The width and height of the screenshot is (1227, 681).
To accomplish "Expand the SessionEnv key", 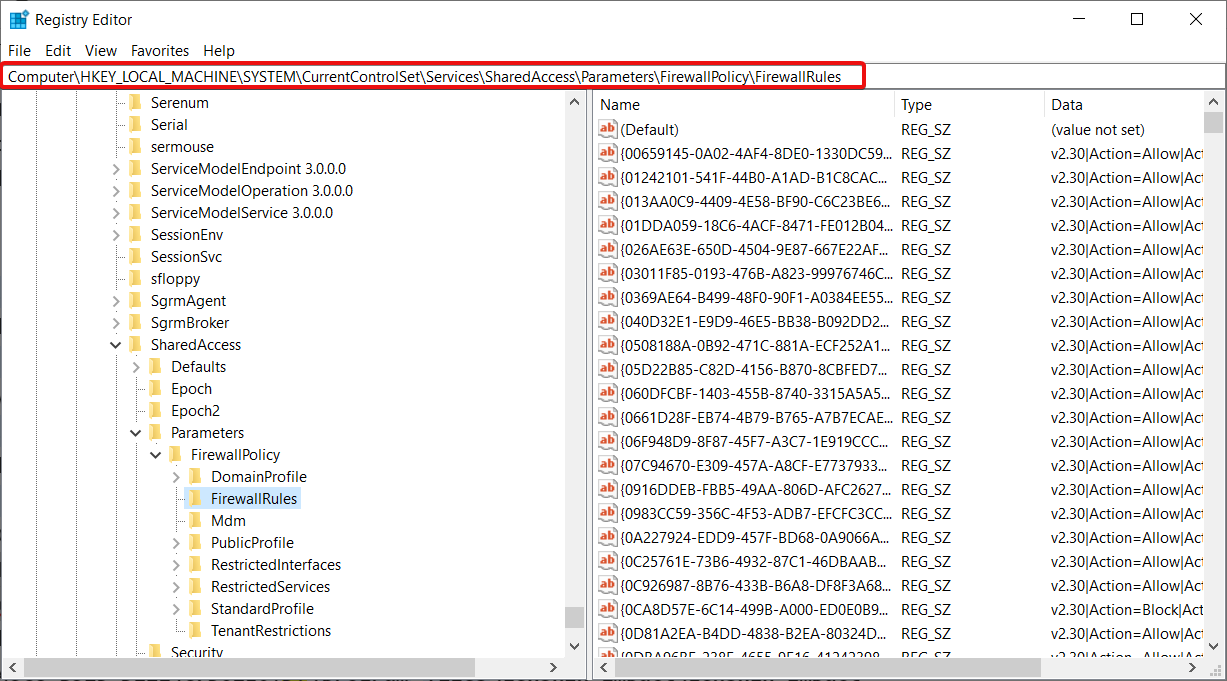I will point(116,235).
